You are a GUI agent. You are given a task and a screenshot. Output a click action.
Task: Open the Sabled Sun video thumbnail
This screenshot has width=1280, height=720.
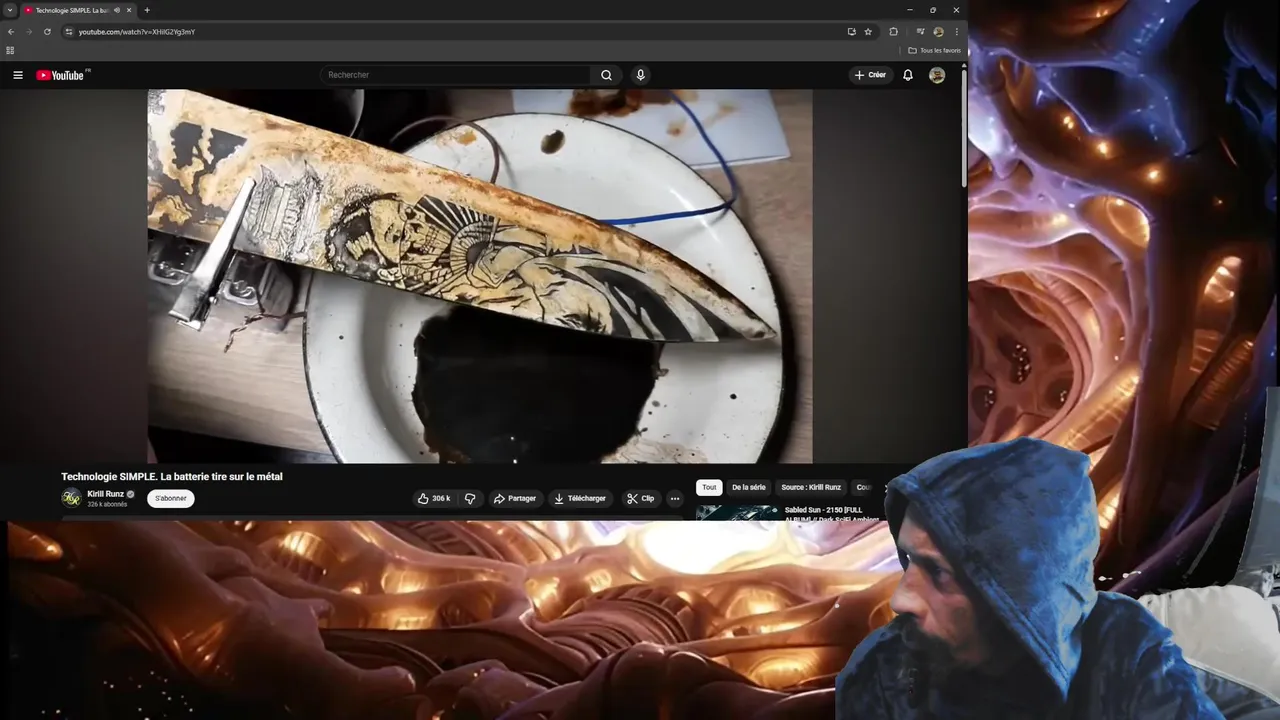737,513
